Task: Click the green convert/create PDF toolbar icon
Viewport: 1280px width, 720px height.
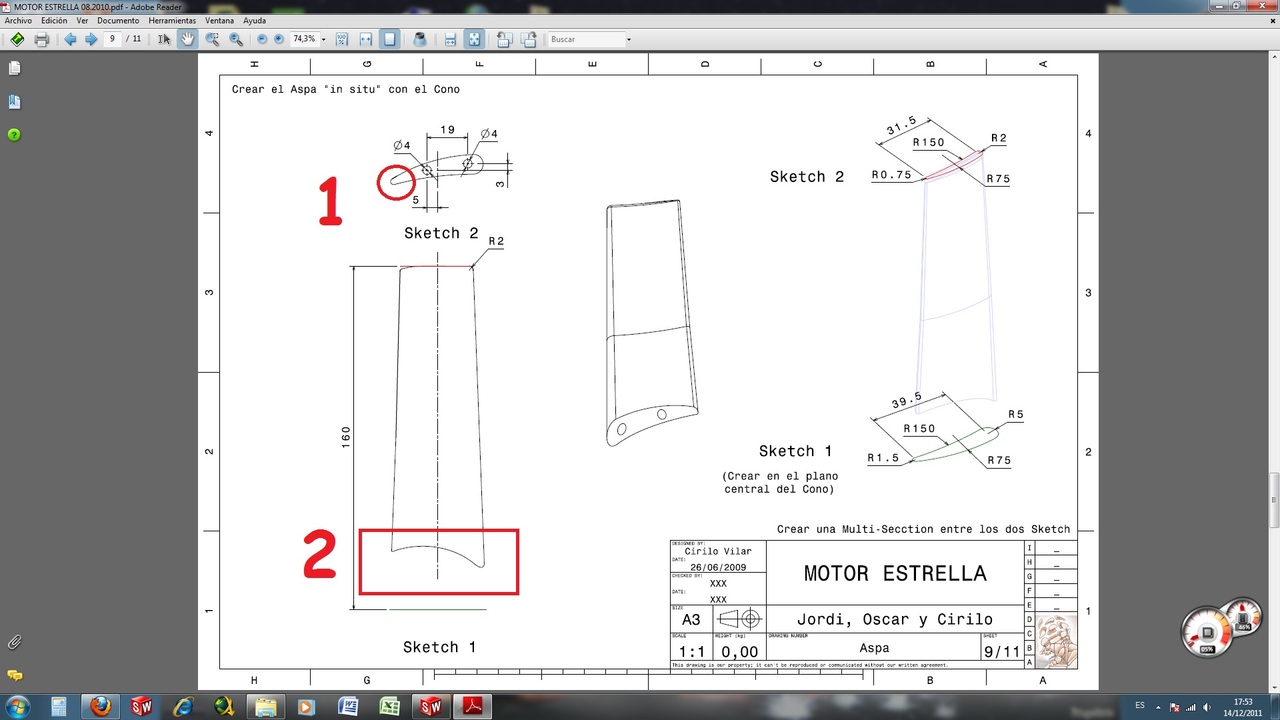Action: click(17, 39)
